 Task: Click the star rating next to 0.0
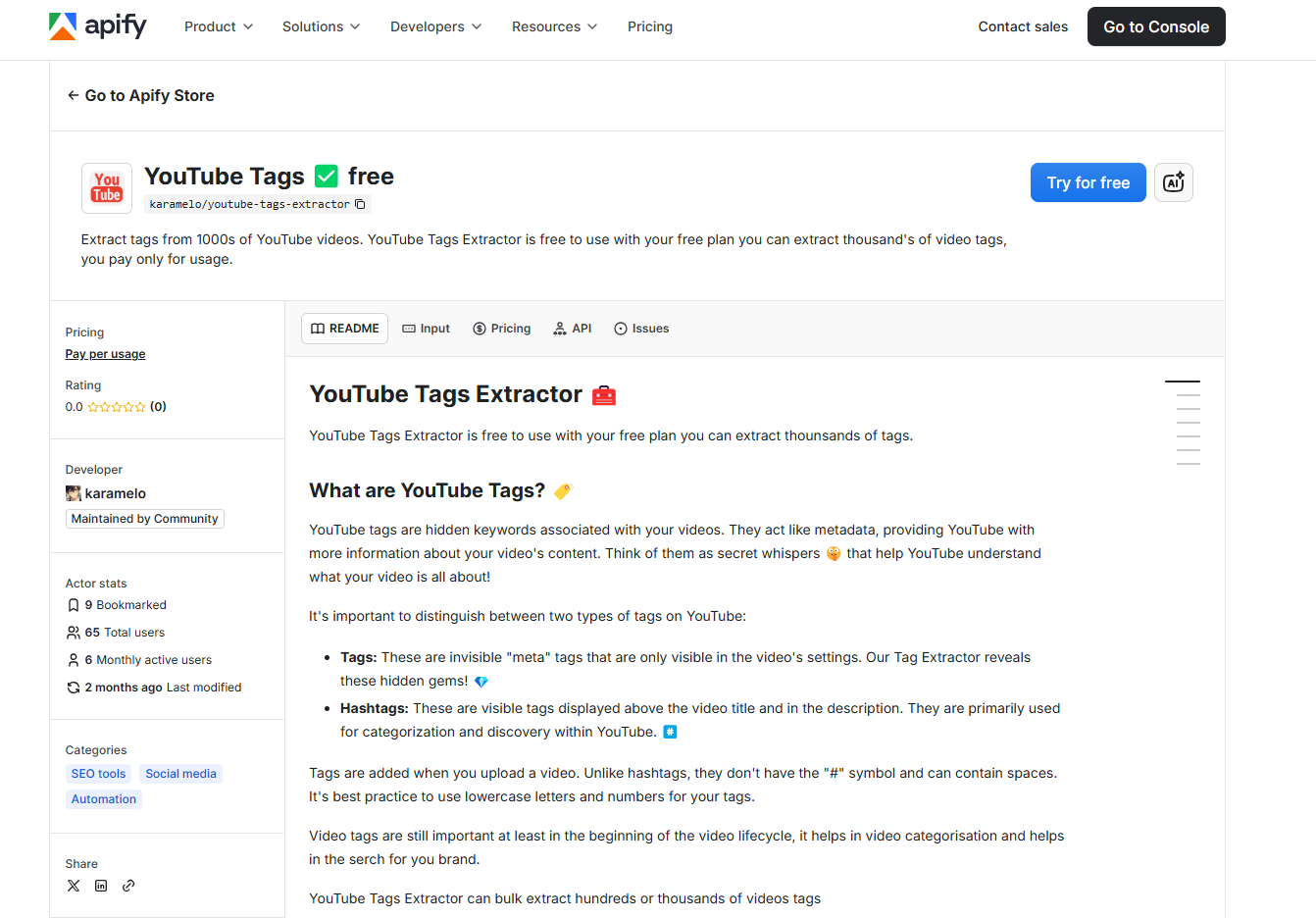pos(115,406)
